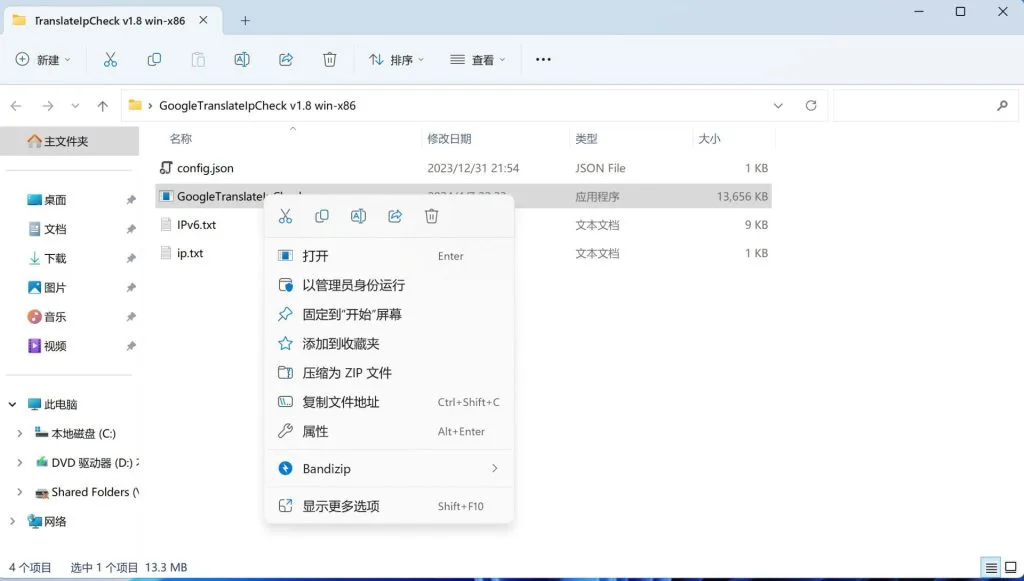Screen dimensions: 1024x581
Task: Expand the 本地磁盘 (C:) node
Action: 20,433
